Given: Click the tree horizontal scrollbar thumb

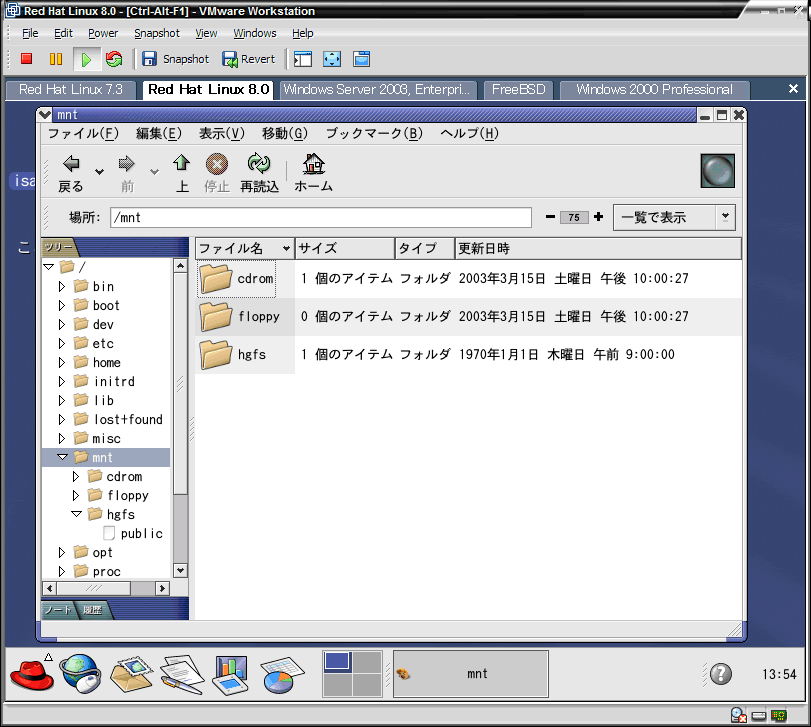Looking at the screenshot, I should tap(94, 588).
